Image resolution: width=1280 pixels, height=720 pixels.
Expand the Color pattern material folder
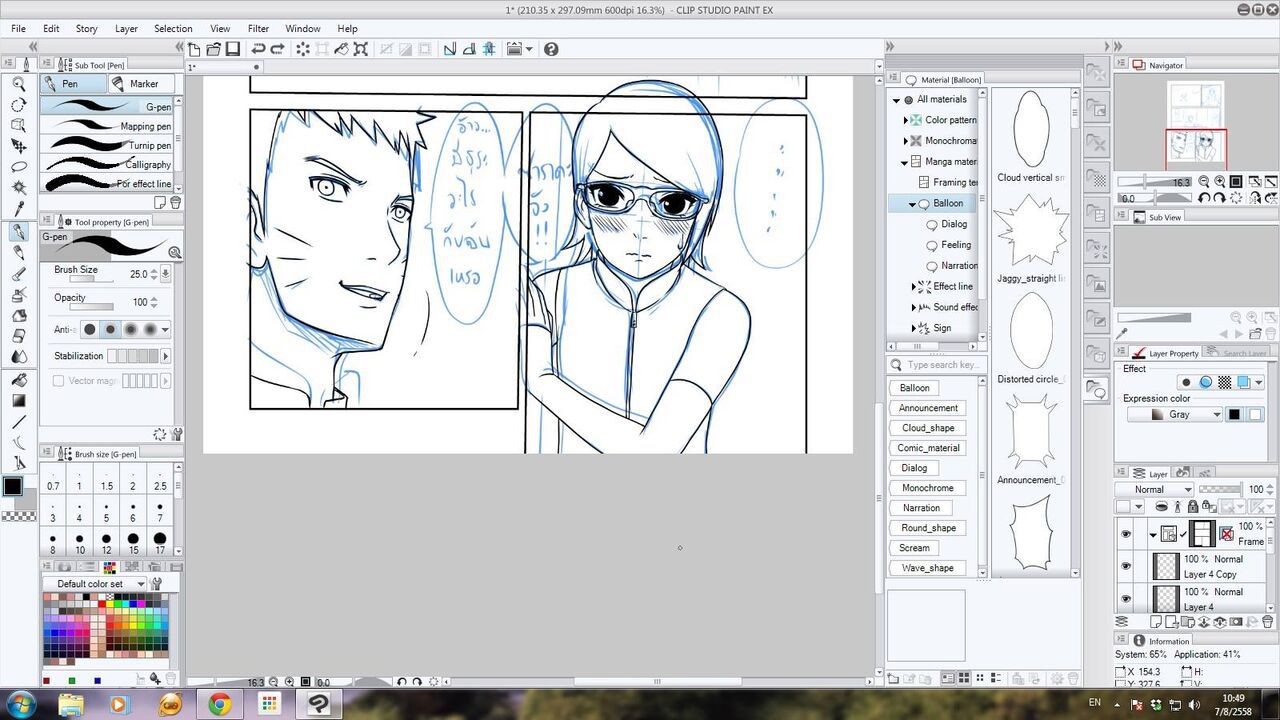[x=905, y=120]
